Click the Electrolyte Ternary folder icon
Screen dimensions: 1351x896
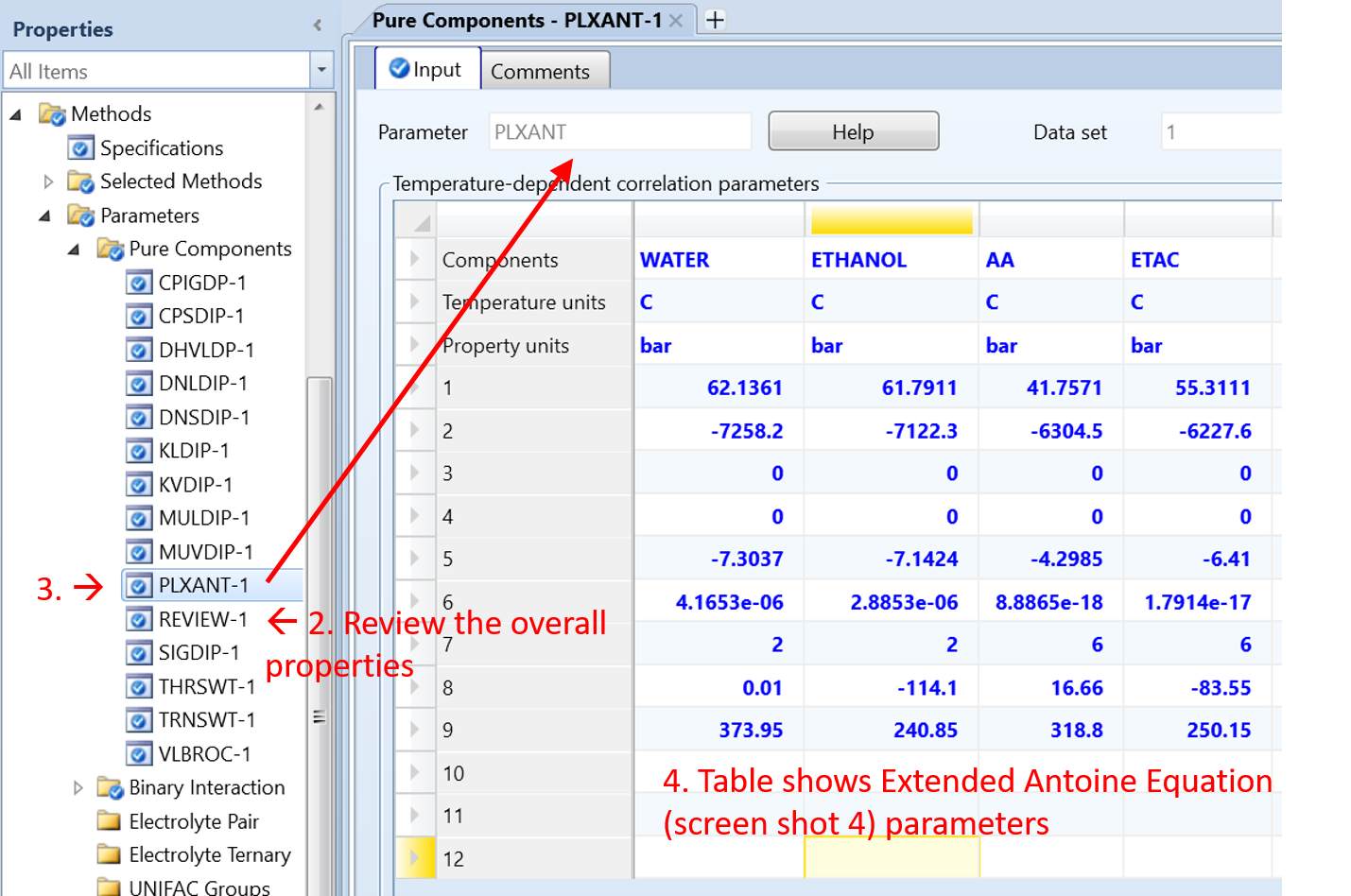pyautogui.click(x=110, y=854)
